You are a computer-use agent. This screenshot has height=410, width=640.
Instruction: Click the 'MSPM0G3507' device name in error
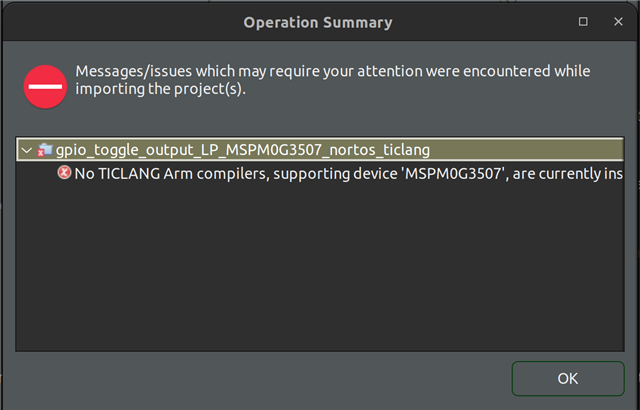[453, 174]
